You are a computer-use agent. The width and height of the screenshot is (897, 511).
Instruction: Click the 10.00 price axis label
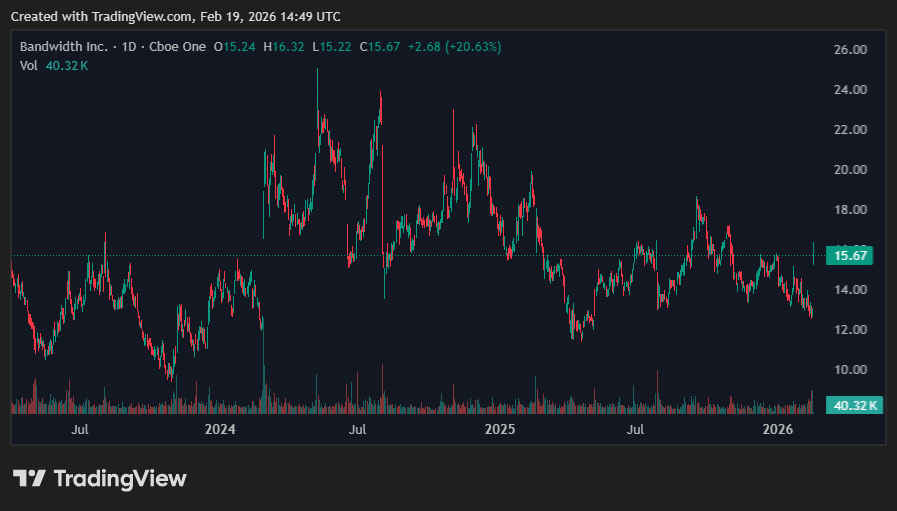point(851,370)
